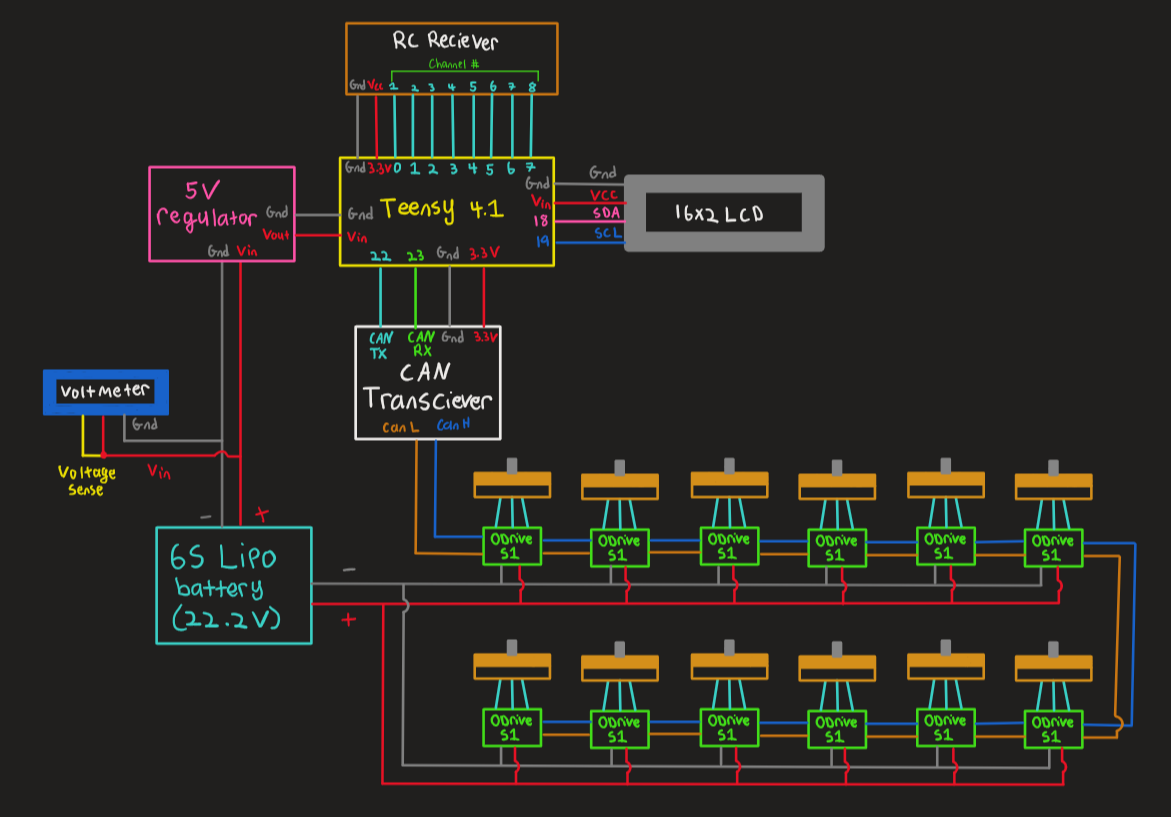Click the Channel # label on RC Receiver

tap(453, 62)
